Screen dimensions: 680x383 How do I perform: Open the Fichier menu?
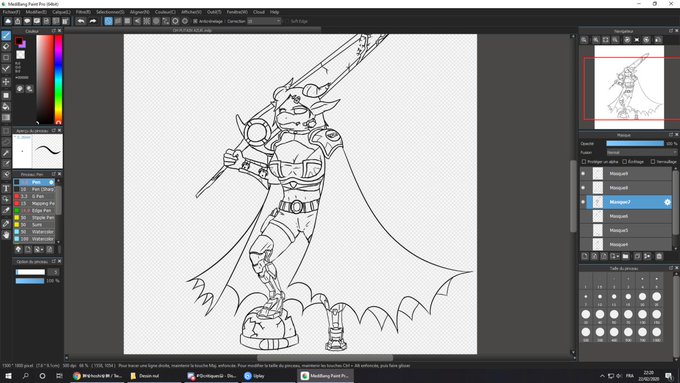(11, 12)
